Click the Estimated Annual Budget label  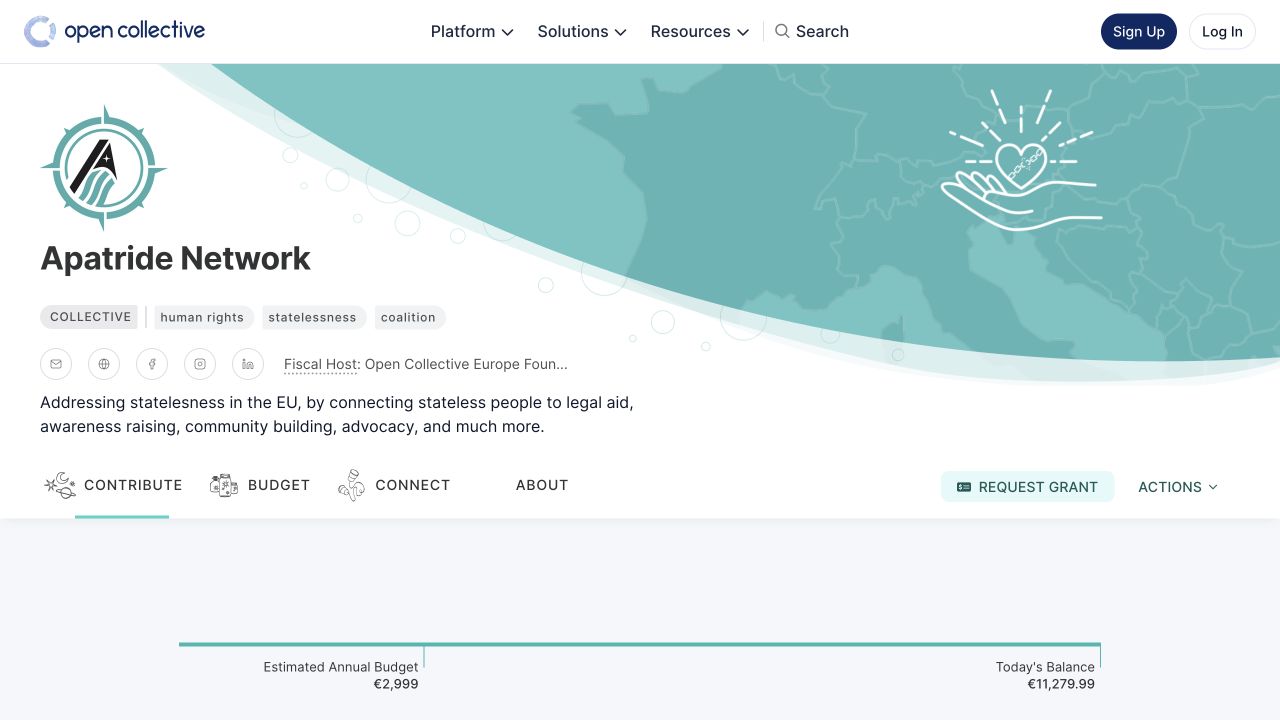[341, 667]
